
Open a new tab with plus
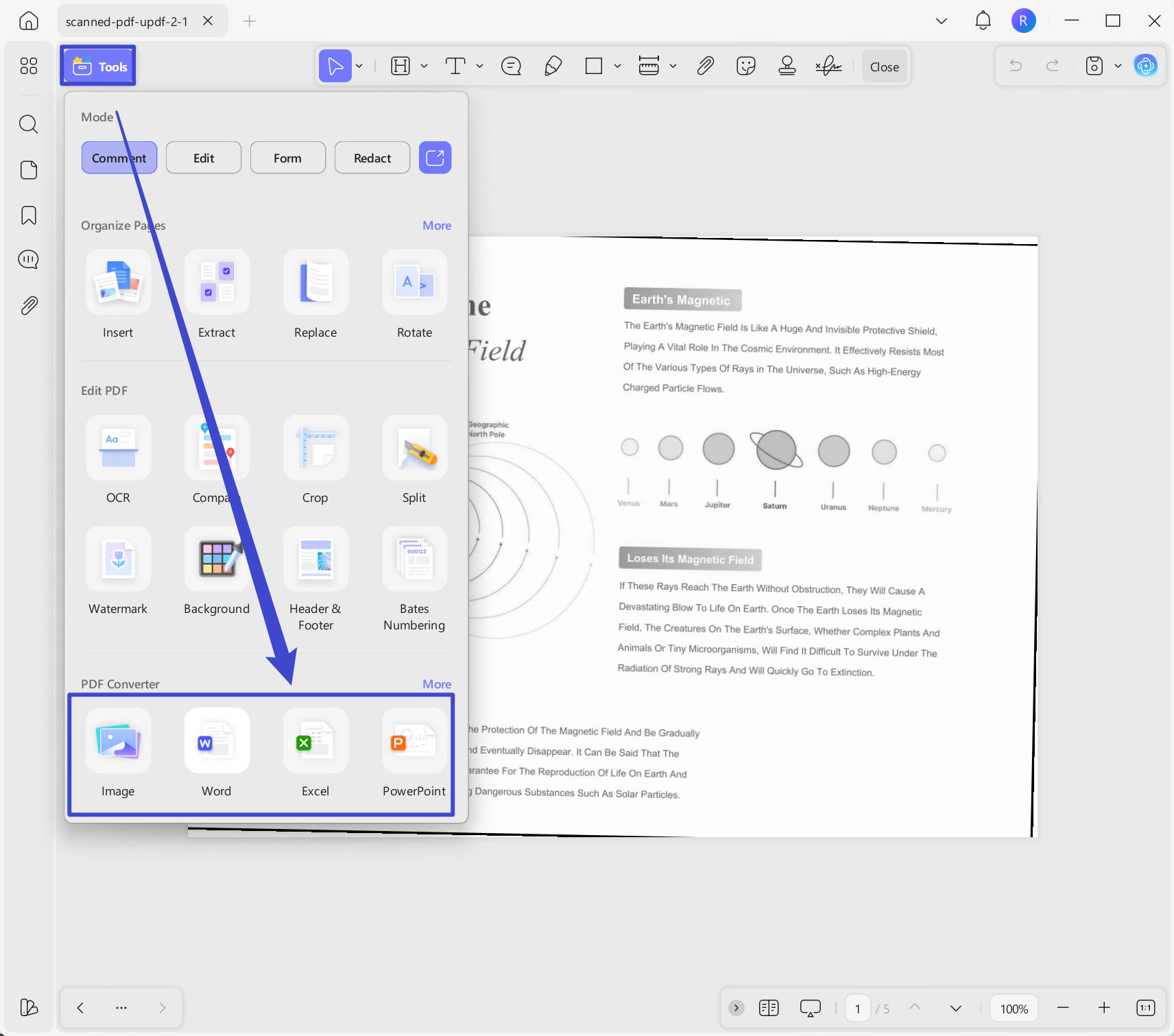tap(250, 21)
